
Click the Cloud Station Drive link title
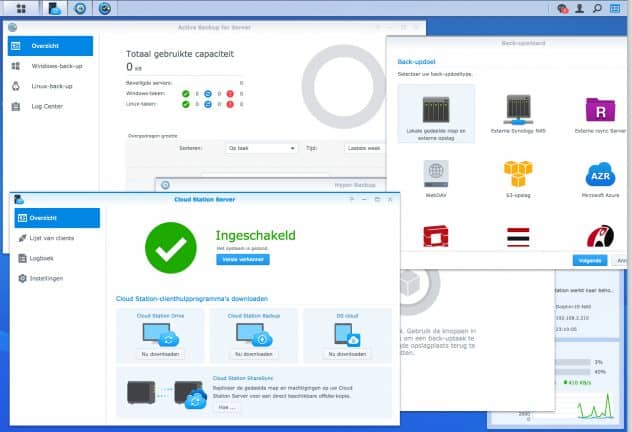click(160, 316)
